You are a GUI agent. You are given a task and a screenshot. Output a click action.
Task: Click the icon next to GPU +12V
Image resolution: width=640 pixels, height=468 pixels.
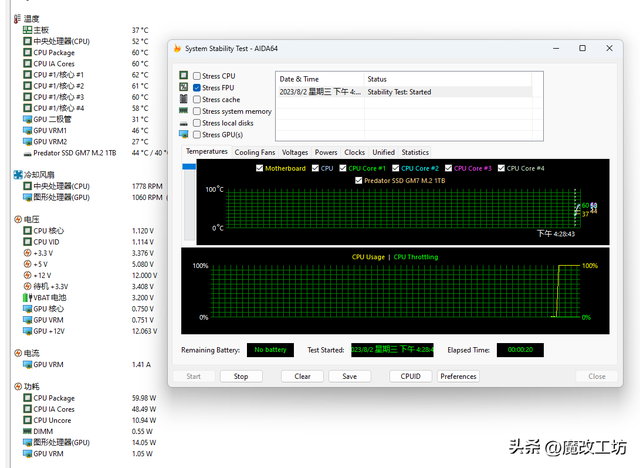pos(27,331)
